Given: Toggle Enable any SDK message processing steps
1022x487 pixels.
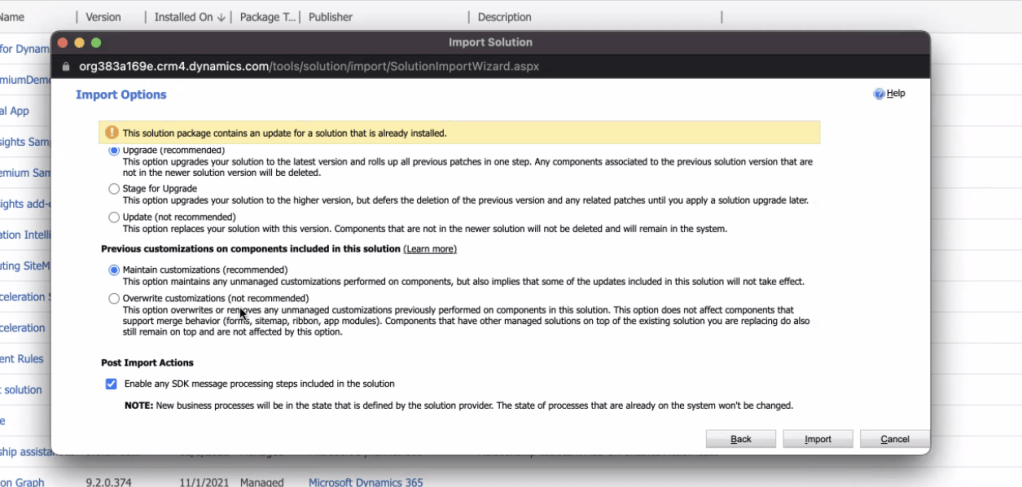Looking at the screenshot, I should point(111,383).
